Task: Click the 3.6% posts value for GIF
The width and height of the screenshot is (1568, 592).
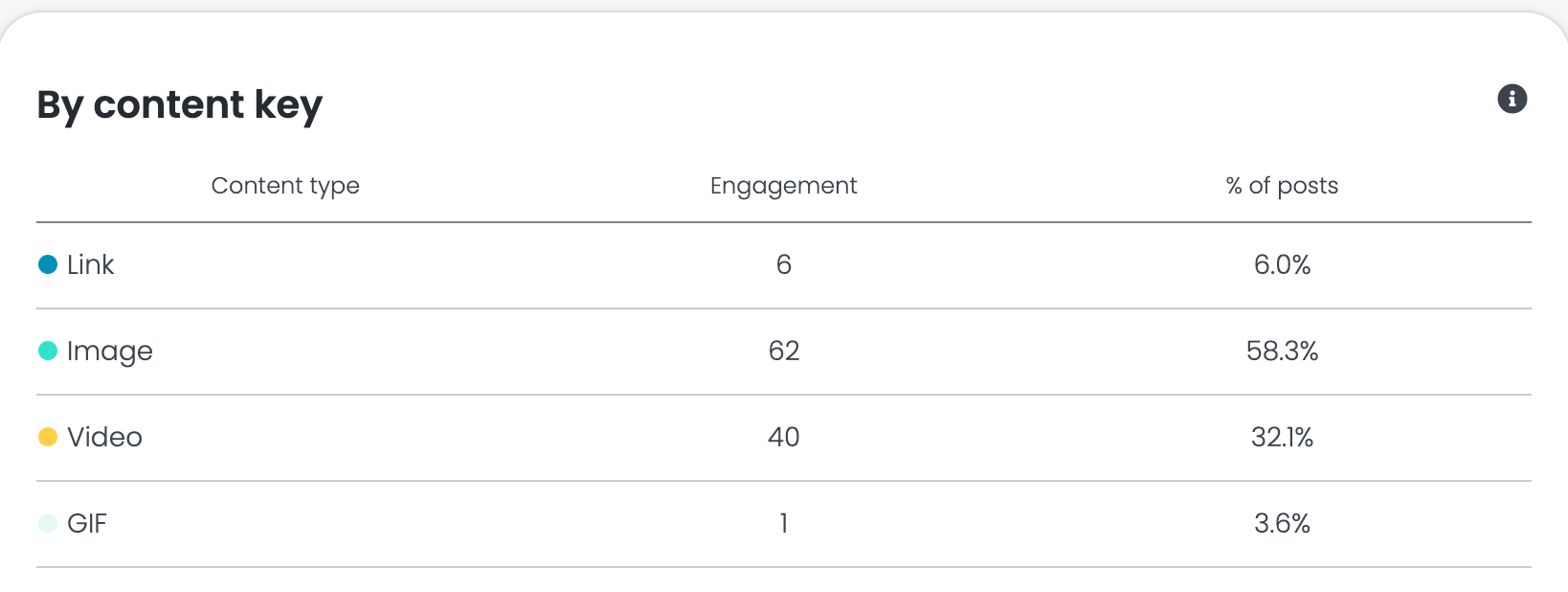Action: tap(1283, 523)
